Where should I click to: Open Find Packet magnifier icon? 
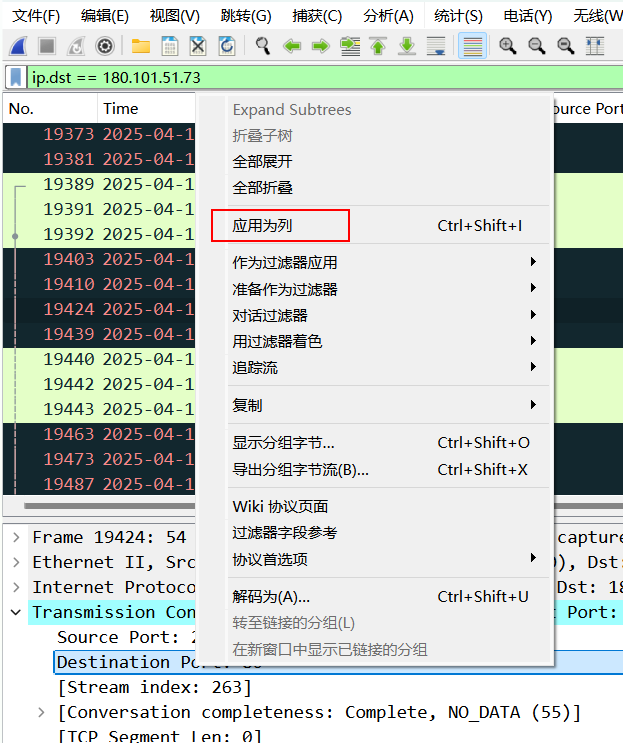click(262, 46)
